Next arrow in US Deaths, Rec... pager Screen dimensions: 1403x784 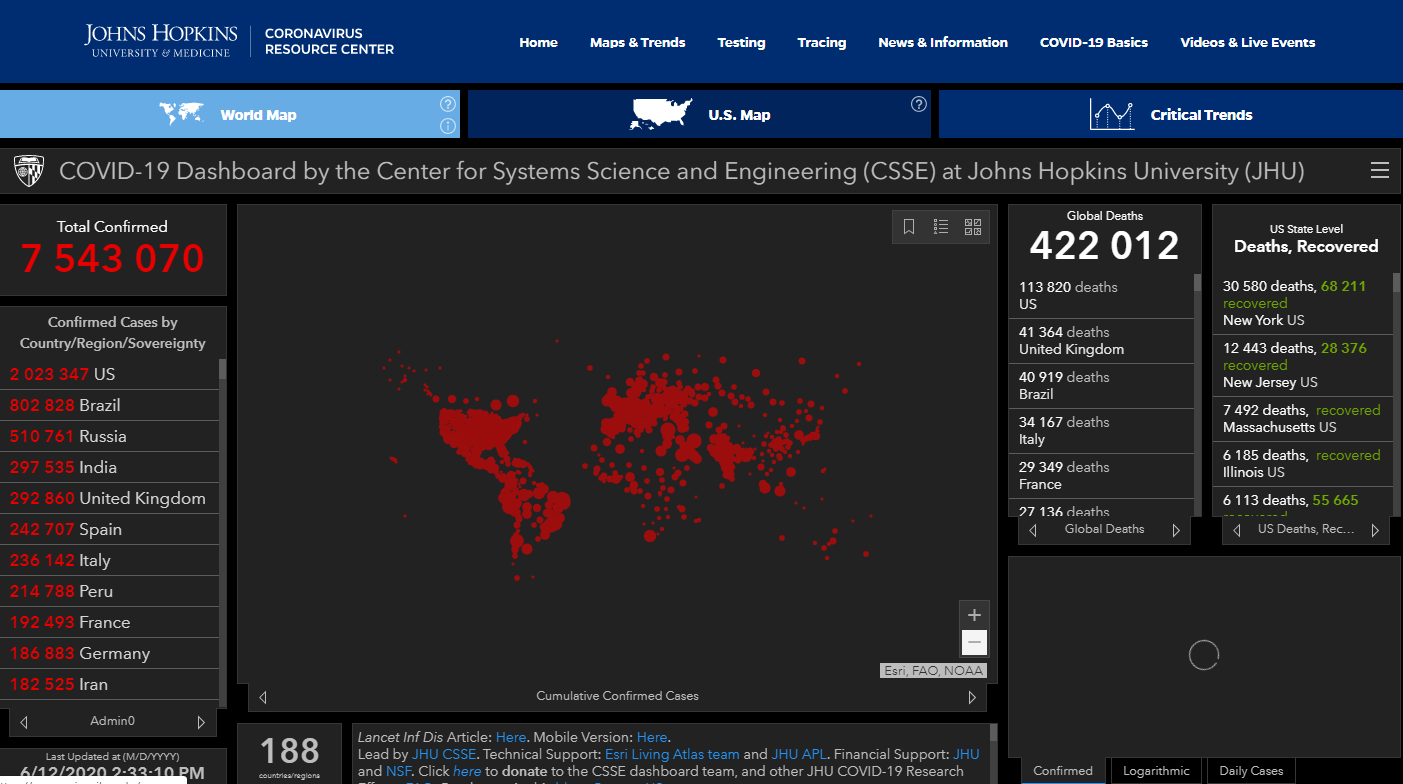(x=1375, y=530)
